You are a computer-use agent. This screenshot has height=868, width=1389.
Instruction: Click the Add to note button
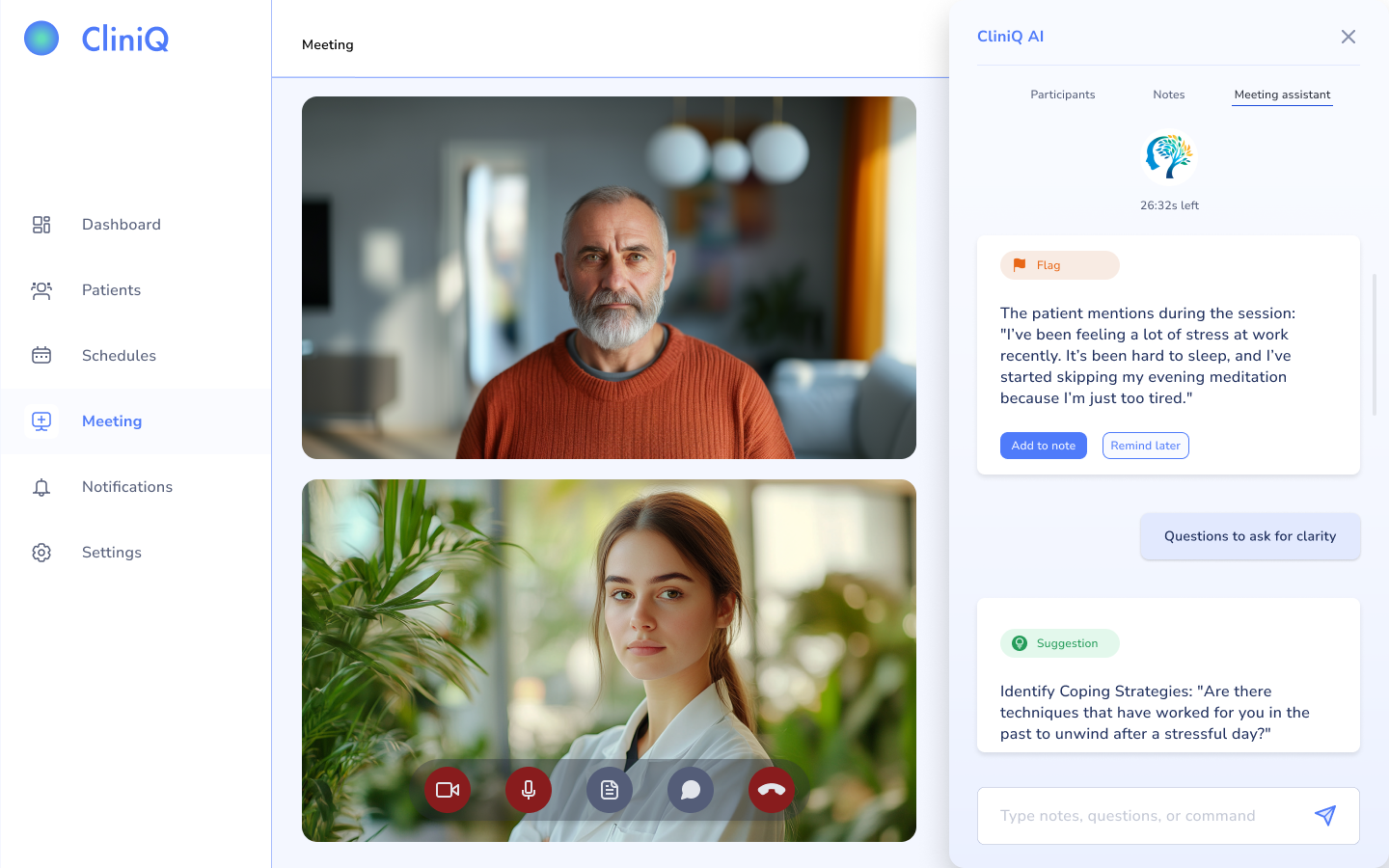tap(1043, 446)
